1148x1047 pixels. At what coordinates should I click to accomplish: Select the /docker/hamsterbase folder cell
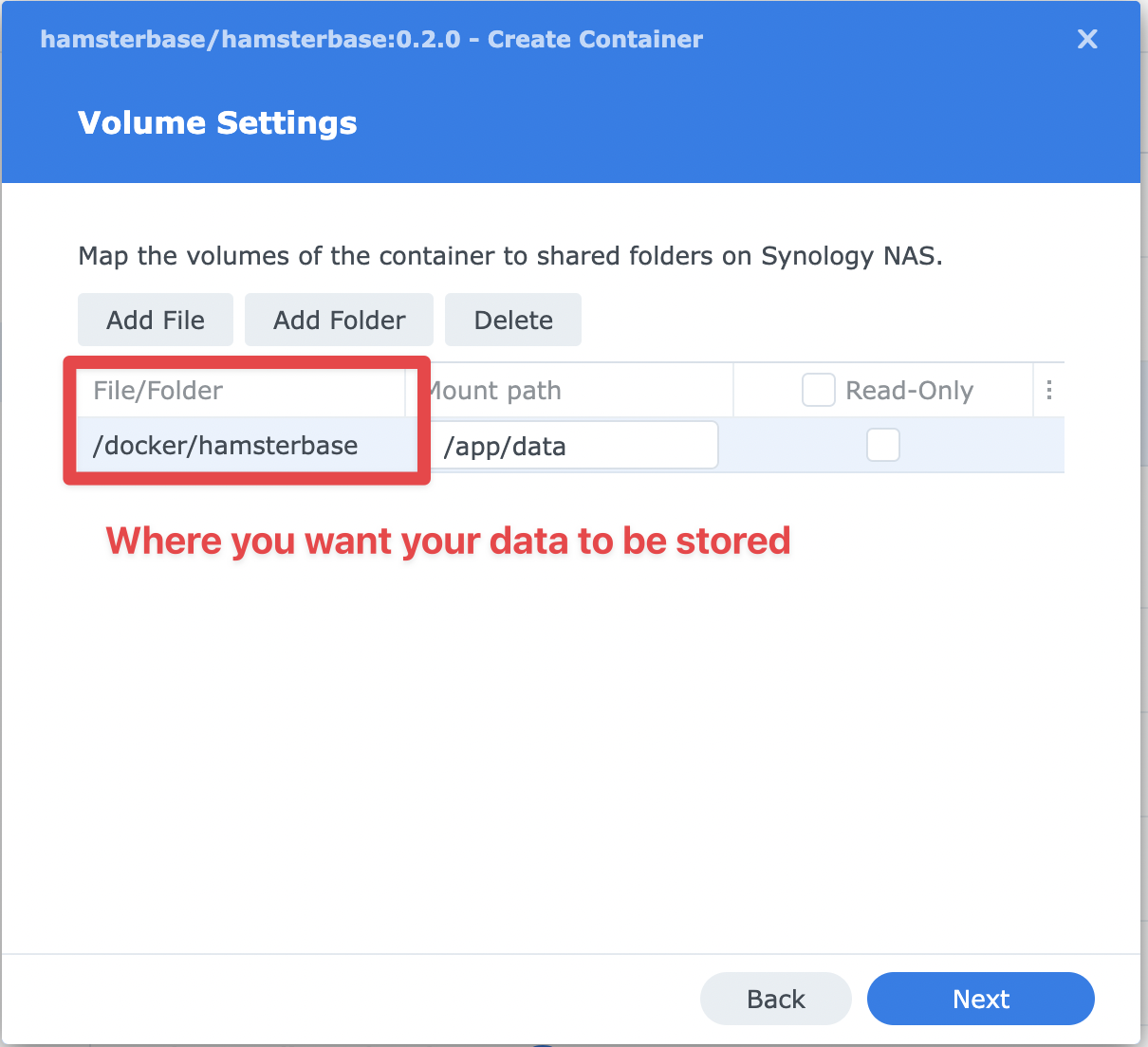pos(226,446)
